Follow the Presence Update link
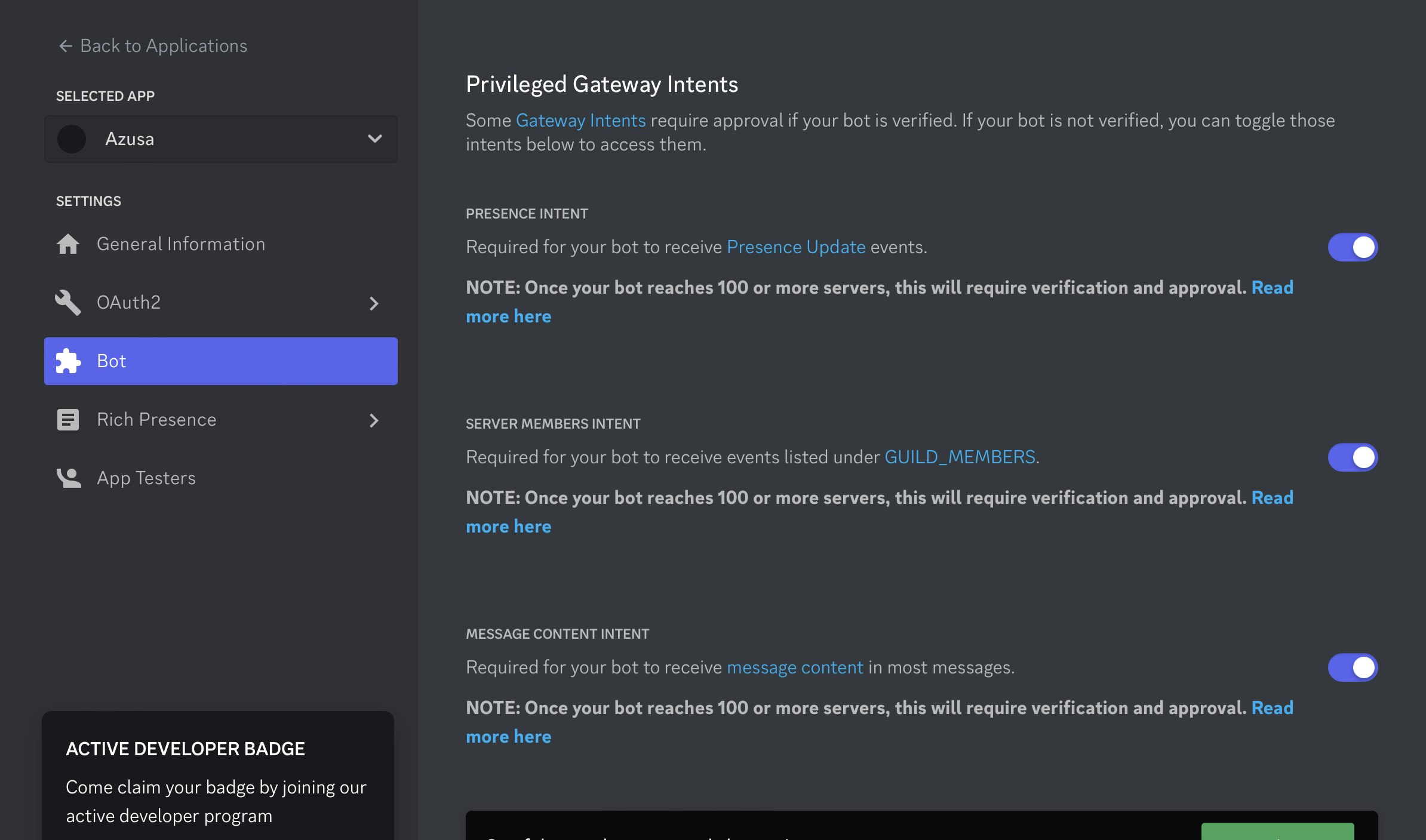This screenshot has width=1426, height=840. click(795, 247)
